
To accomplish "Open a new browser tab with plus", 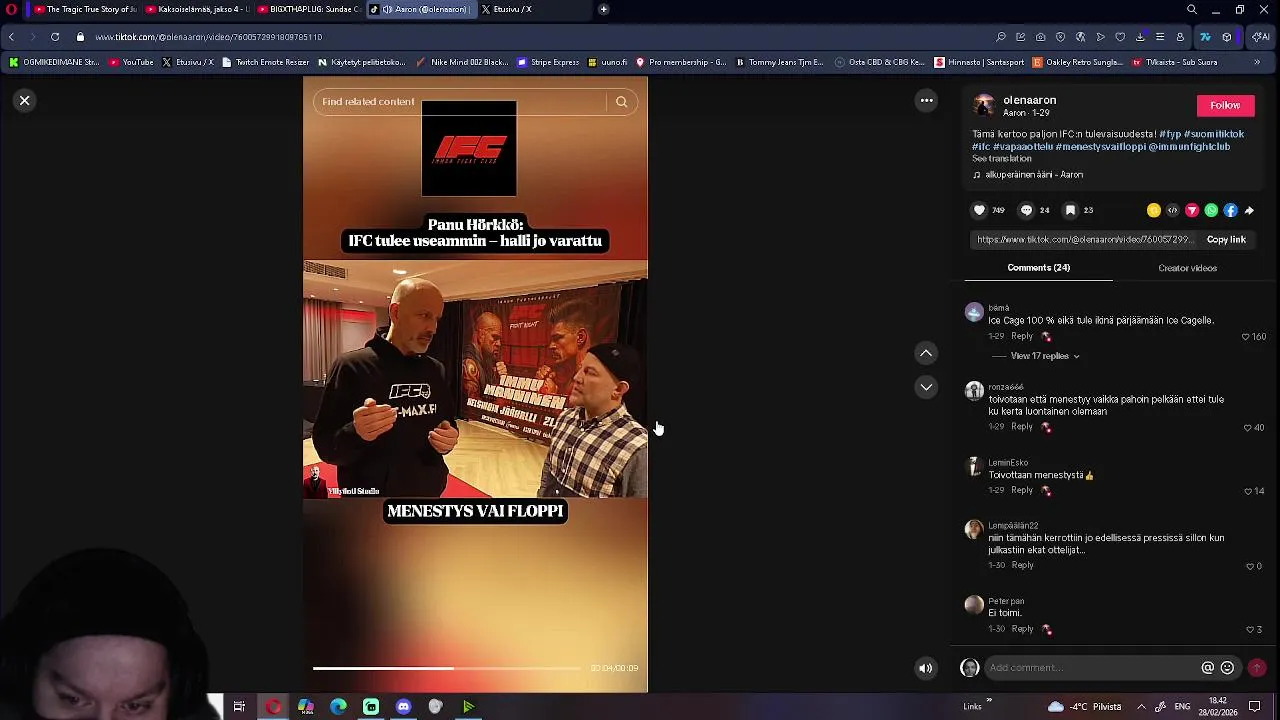I will coord(603,9).
